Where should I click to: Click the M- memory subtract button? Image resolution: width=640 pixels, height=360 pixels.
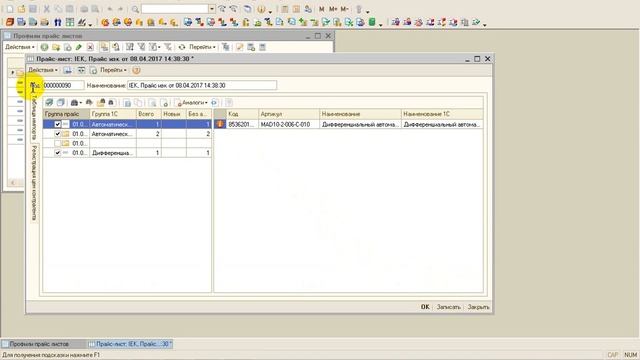344,9
